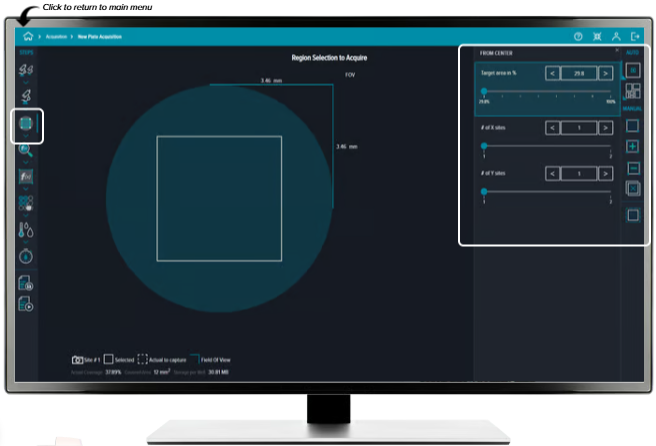656x446 pixels.
Task: Open the Acquisition breadcrumb link
Action: (56, 37)
